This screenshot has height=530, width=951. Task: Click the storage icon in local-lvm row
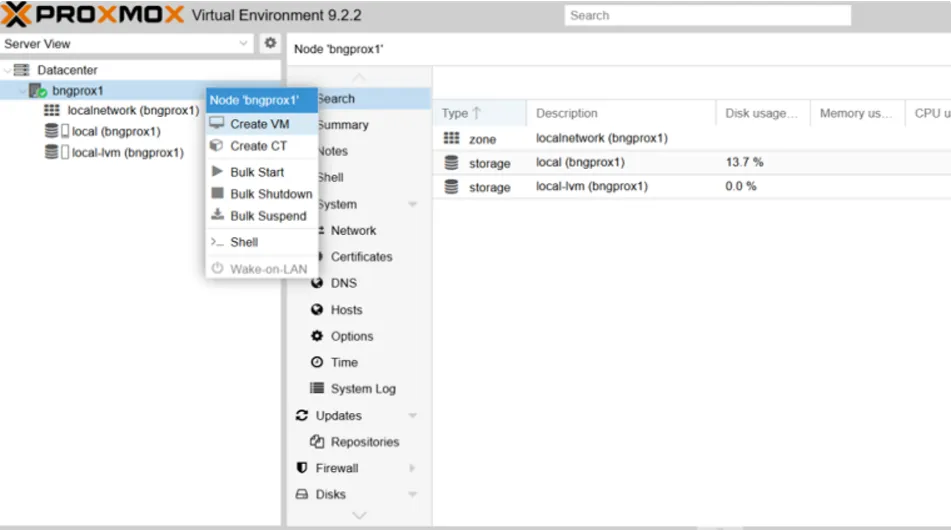[x=451, y=187]
